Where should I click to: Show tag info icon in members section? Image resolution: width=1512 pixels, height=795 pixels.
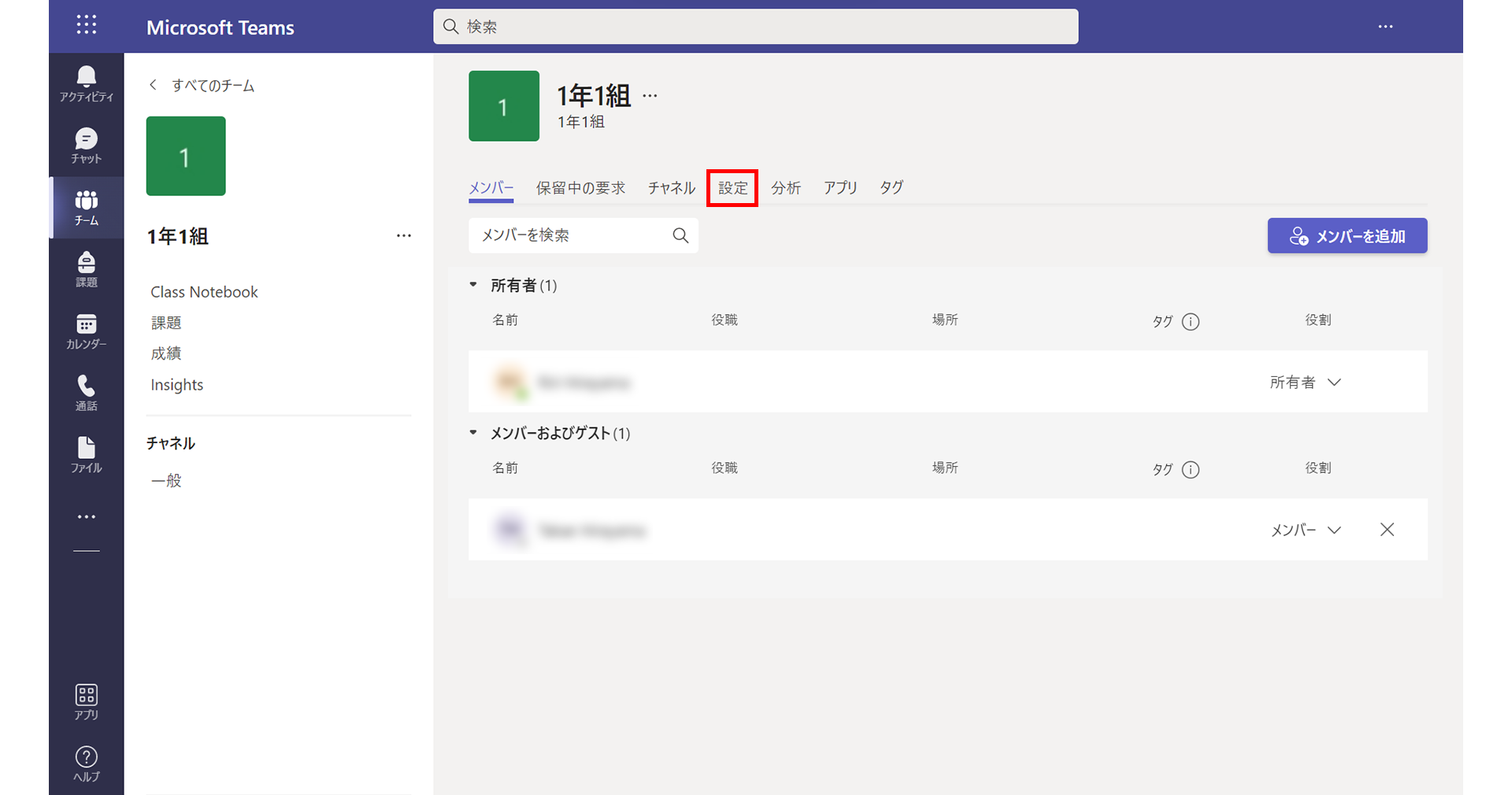coord(1191,469)
